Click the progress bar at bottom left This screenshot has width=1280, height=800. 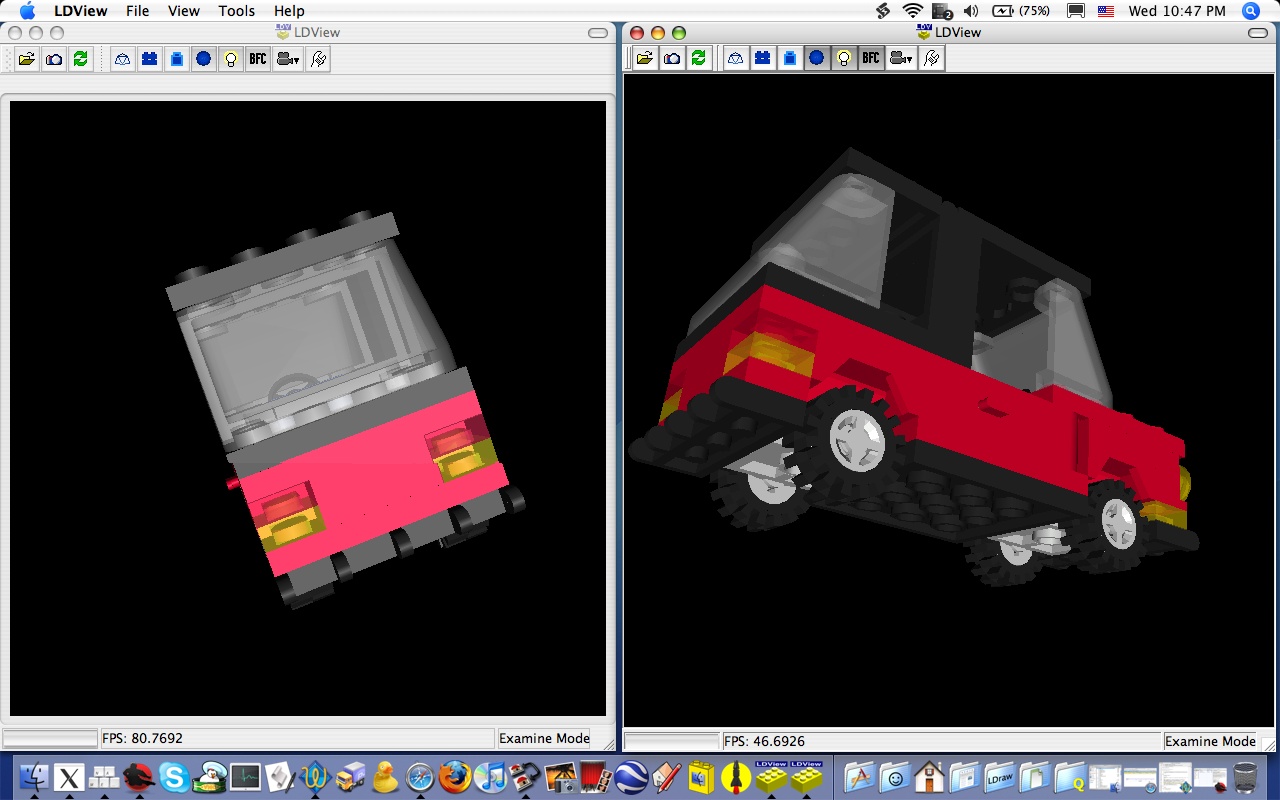(x=50, y=738)
